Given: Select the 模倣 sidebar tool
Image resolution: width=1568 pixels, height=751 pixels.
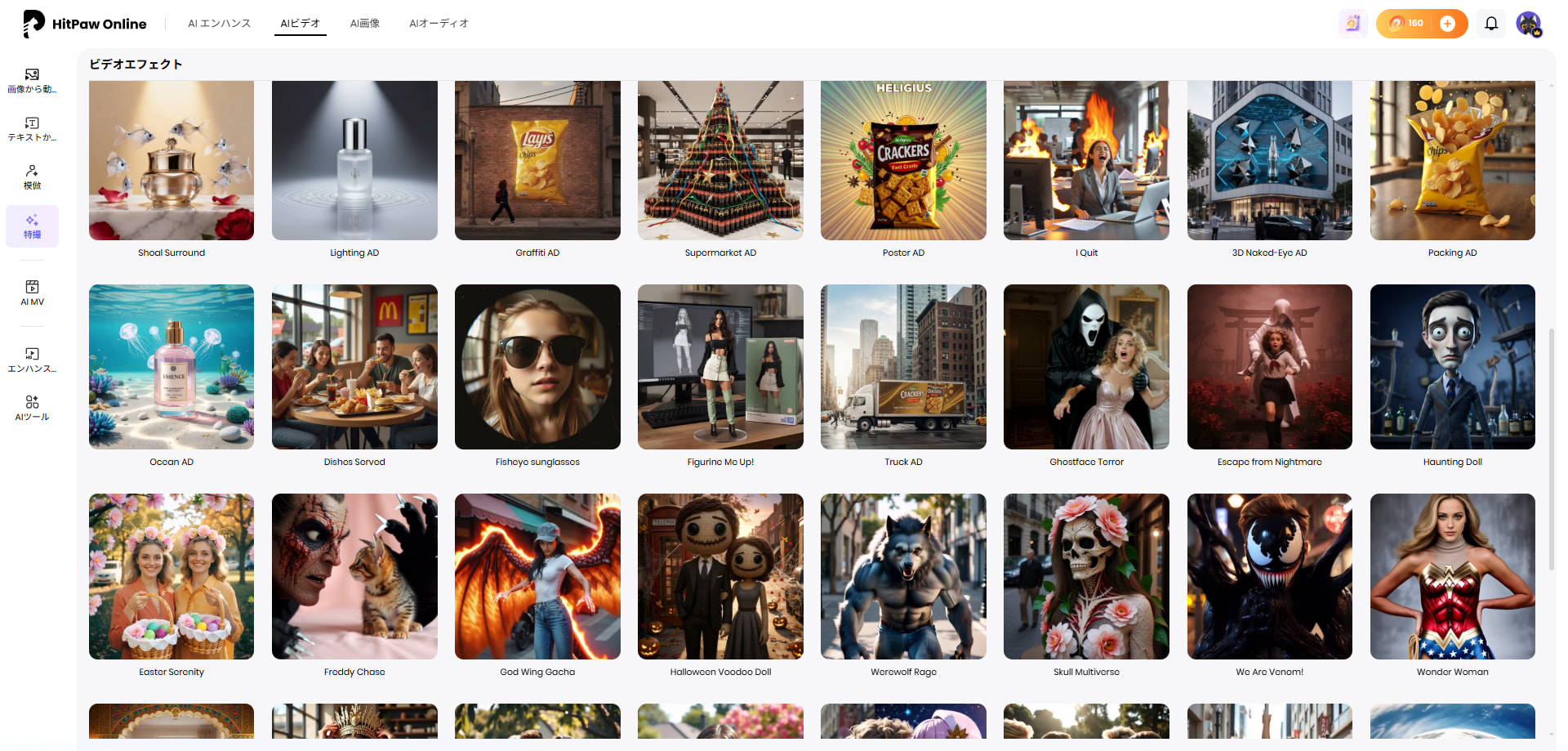Looking at the screenshot, I should point(32,177).
